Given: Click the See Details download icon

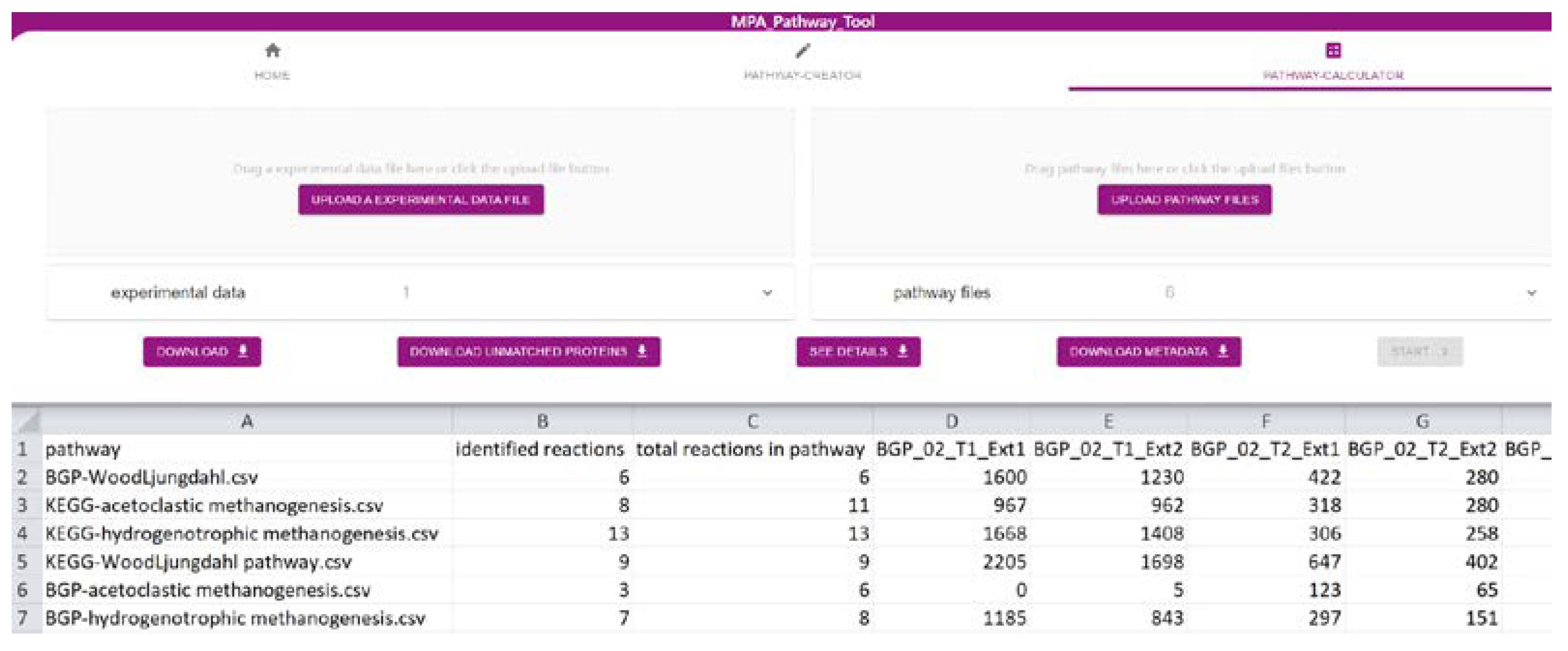Looking at the screenshot, I should pyautogui.click(x=902, y=351).
